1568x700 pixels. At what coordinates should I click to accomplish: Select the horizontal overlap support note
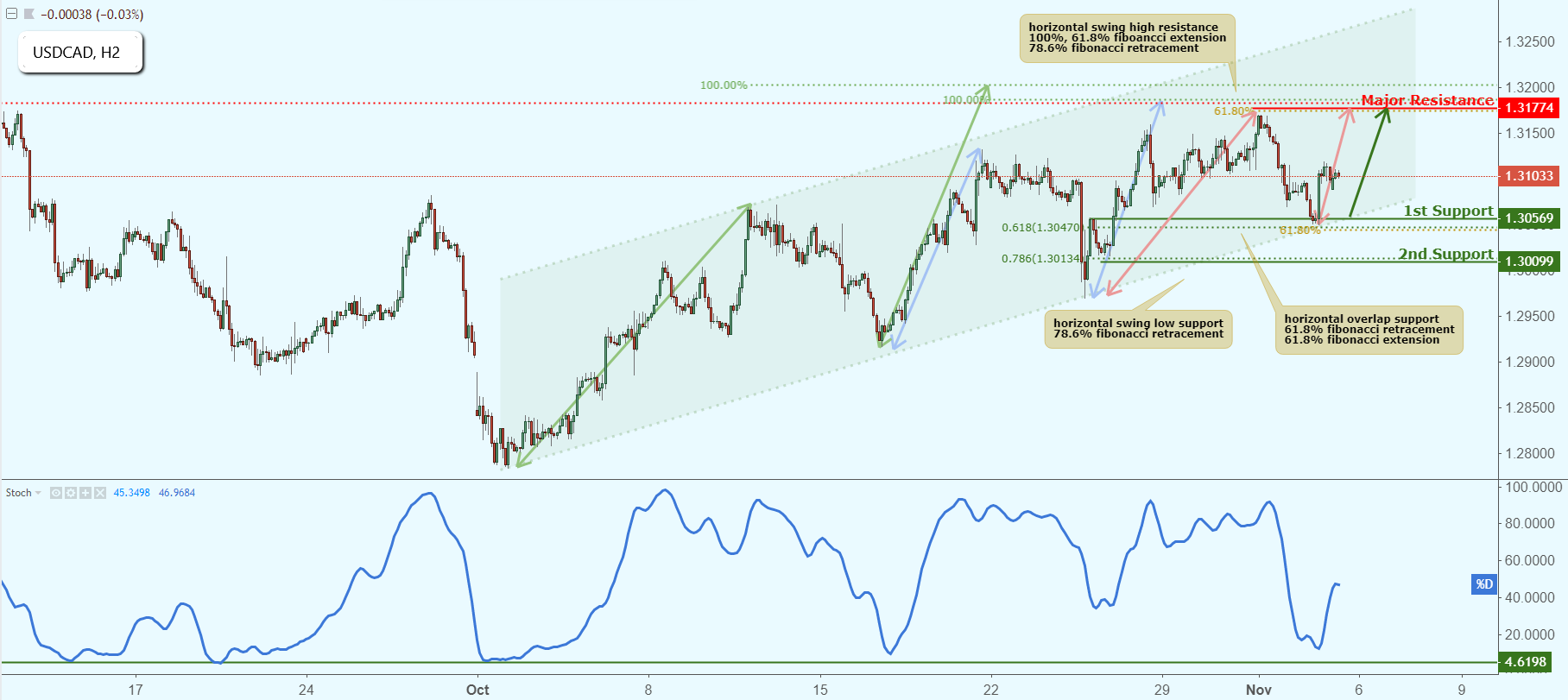(1369, 330)
